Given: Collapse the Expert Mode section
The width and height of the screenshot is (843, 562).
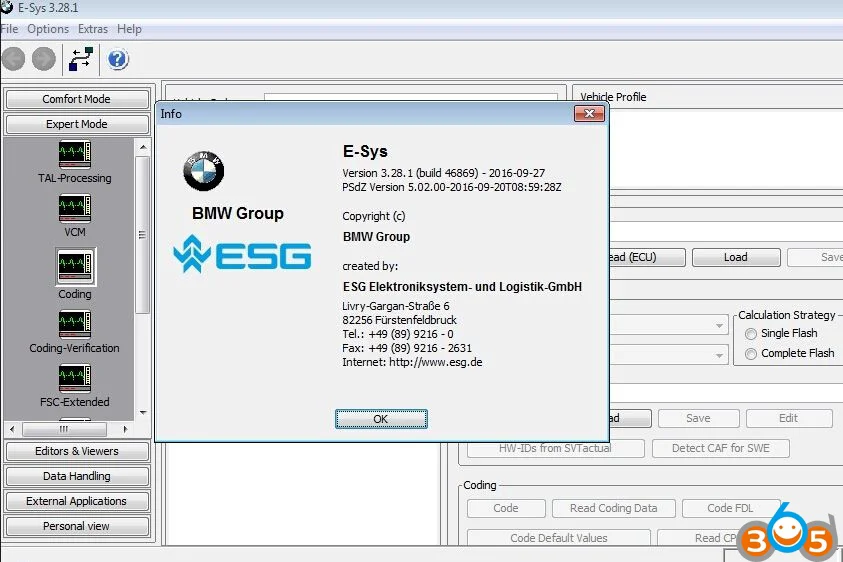Looking at the screenshot, I should point(77,124).
